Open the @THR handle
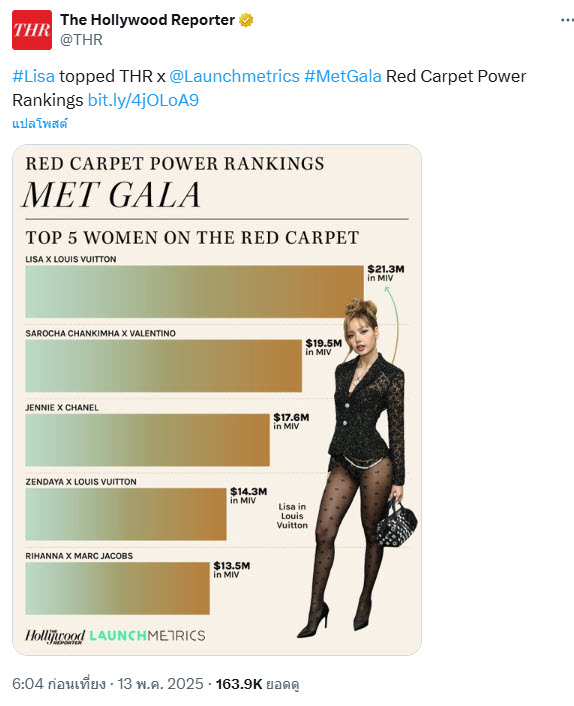Viewport: 574px width, 706px height. pyautogui.click(x=81, y=40)
